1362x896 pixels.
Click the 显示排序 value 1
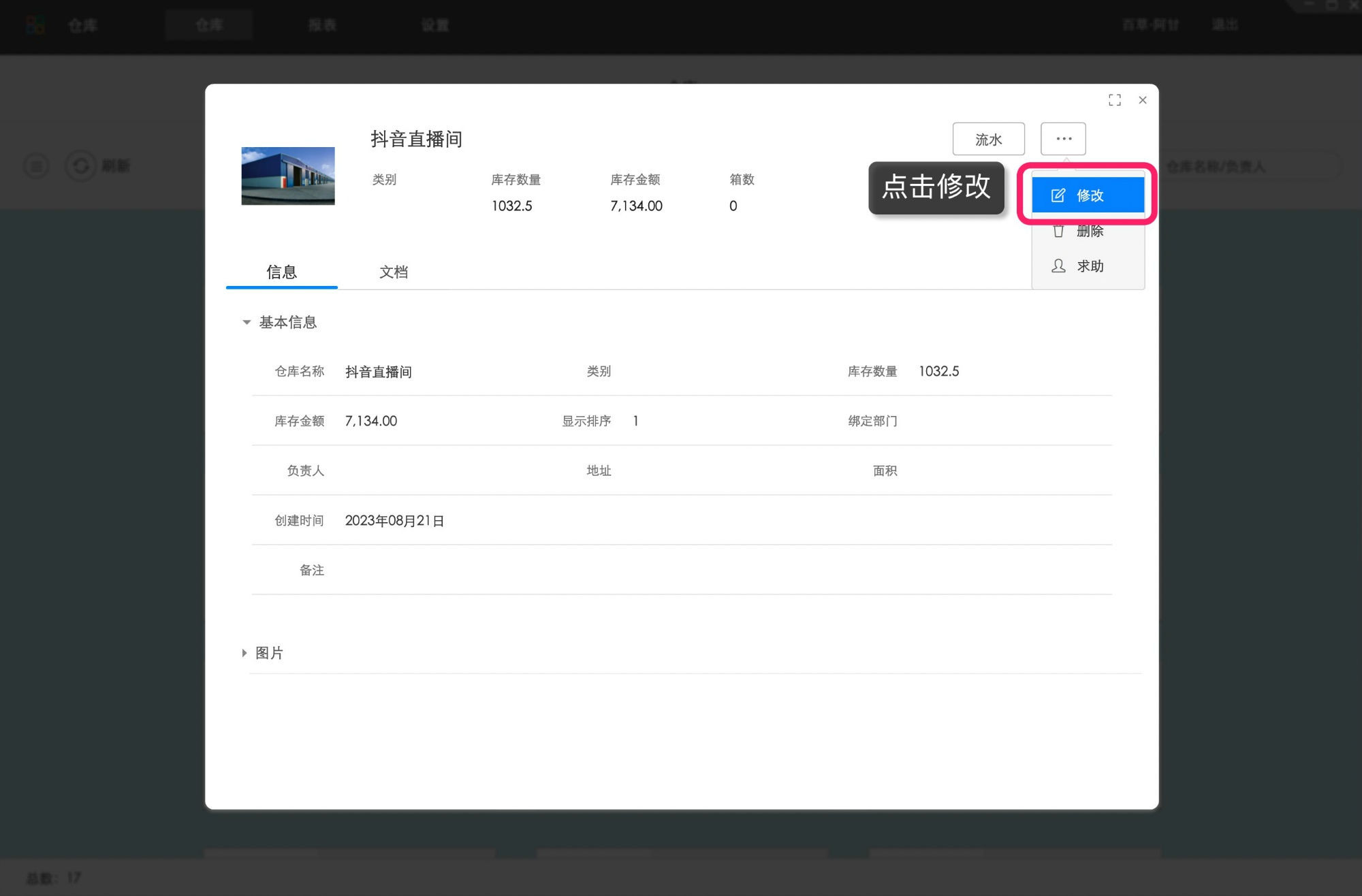tap(635, 421)
